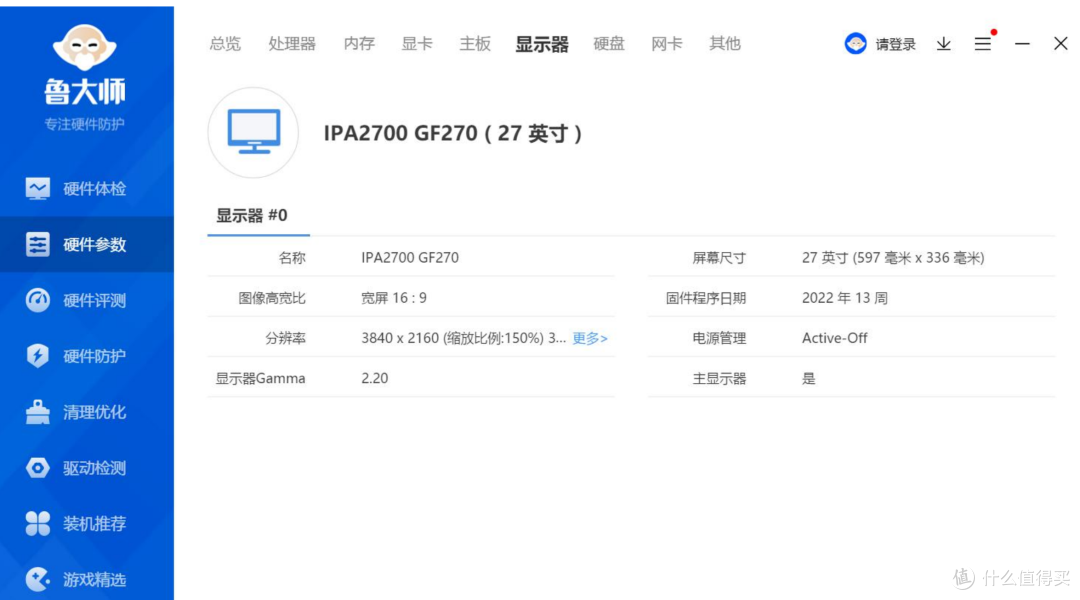1080x600 pixels.
Task: Click the 专注硬件防护 slogan text
Action: tap(85, 124)
